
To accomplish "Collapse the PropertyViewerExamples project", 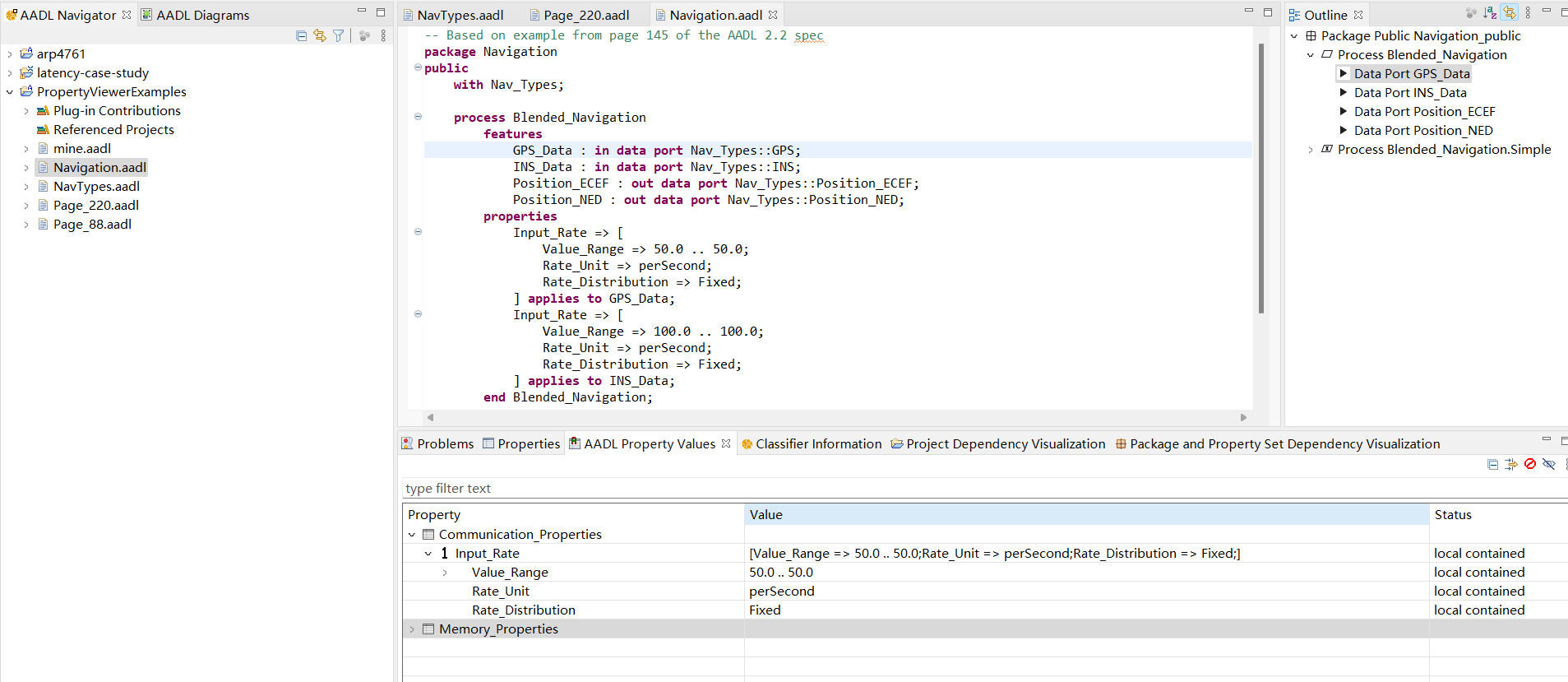I will point(10,92).
